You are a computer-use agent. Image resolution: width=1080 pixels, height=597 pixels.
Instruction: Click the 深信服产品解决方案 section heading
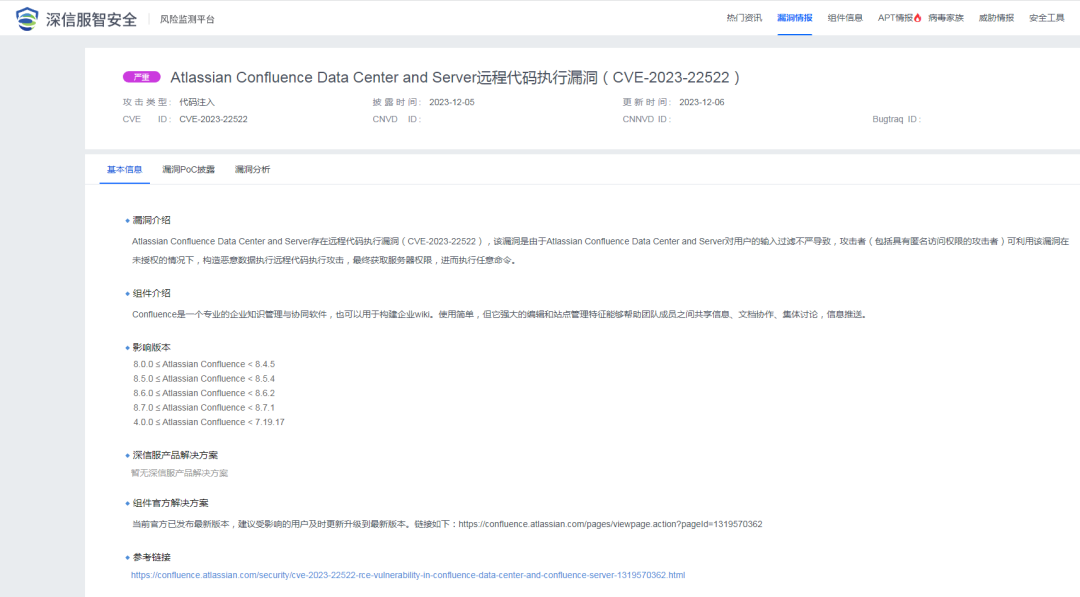(x=175, y=455)
